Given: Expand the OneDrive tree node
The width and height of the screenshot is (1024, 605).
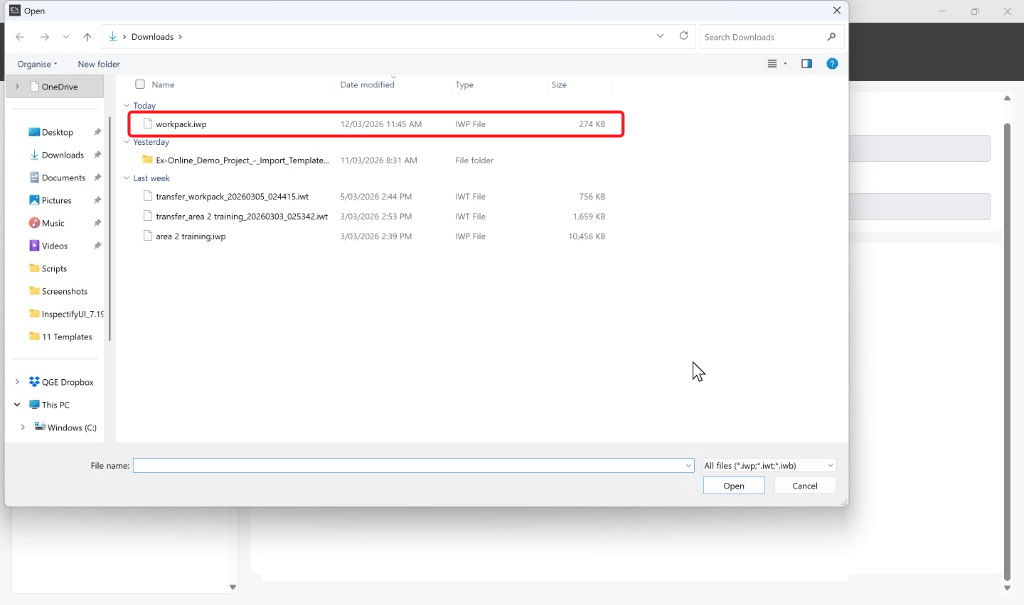Looking at the screenshot, I should [x=17, y=86].
